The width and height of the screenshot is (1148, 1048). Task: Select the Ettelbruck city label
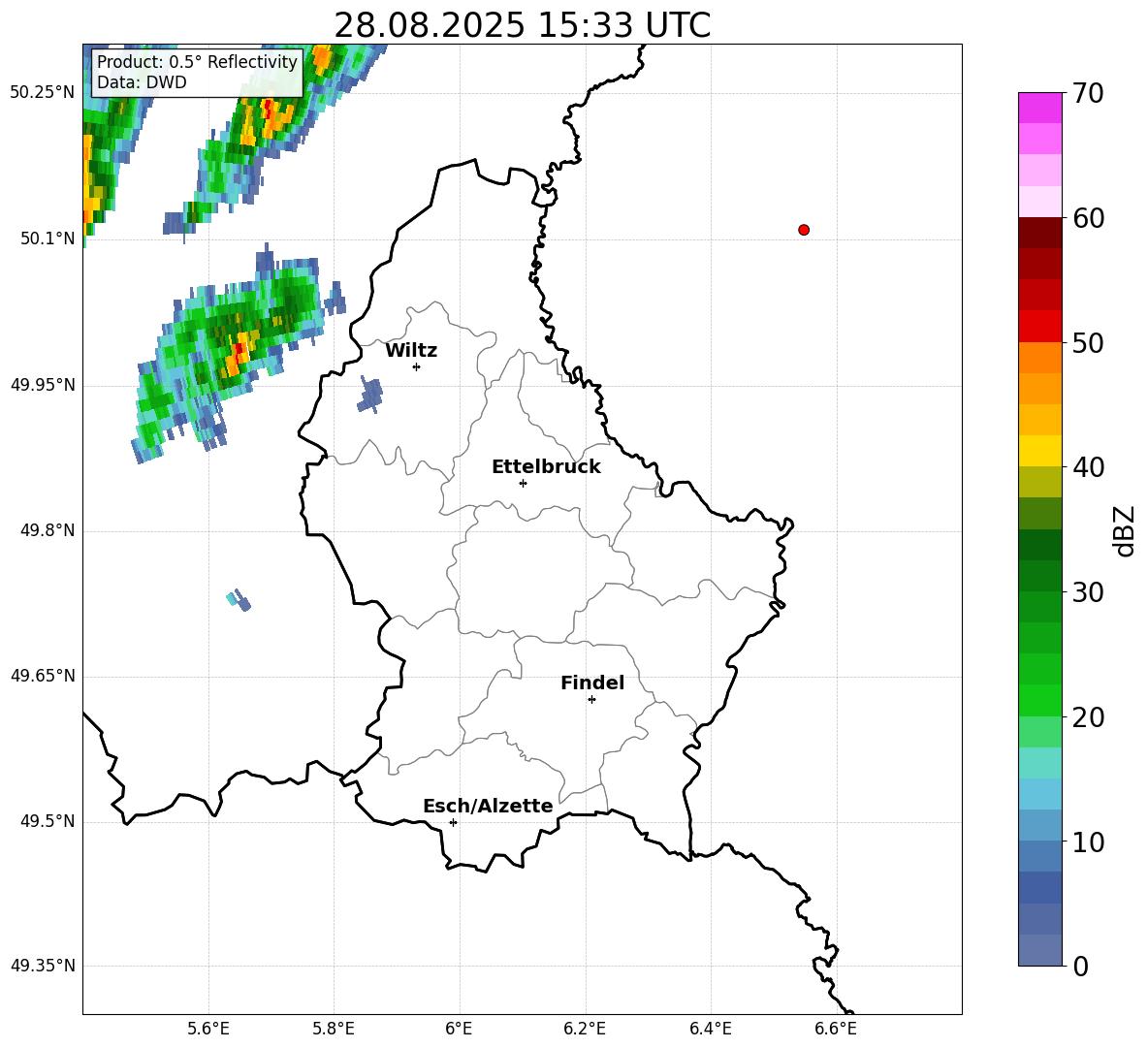pos(546,467)
